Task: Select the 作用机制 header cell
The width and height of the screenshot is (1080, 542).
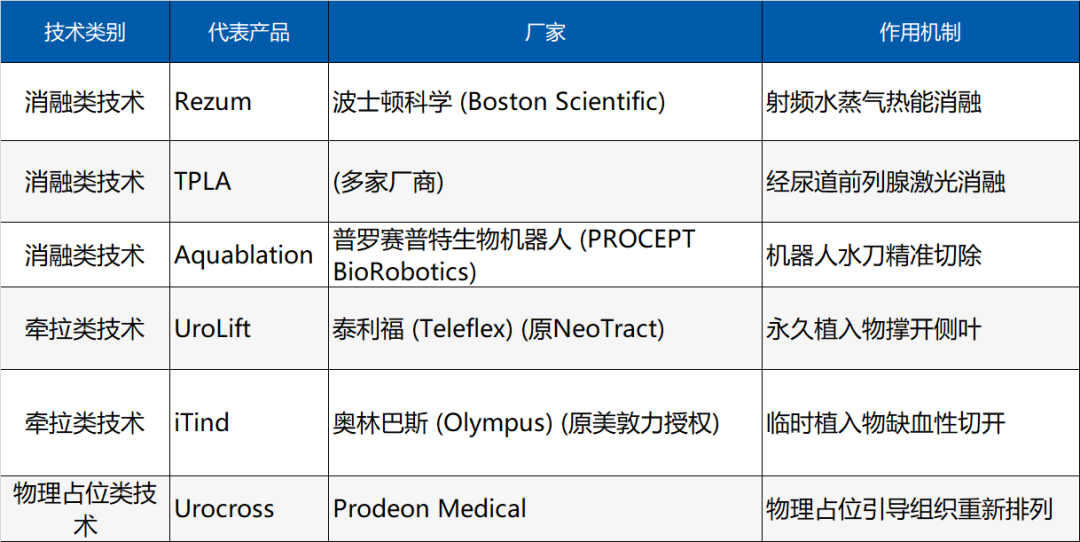Action: coord(921,32)
